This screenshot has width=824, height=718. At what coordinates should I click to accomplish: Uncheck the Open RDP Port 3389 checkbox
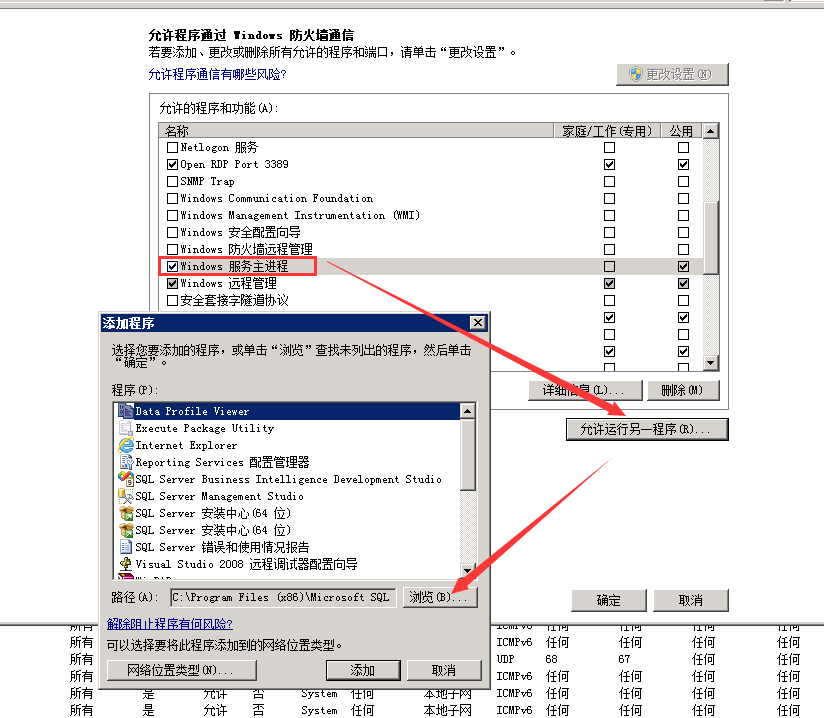[x=172, y=164]
